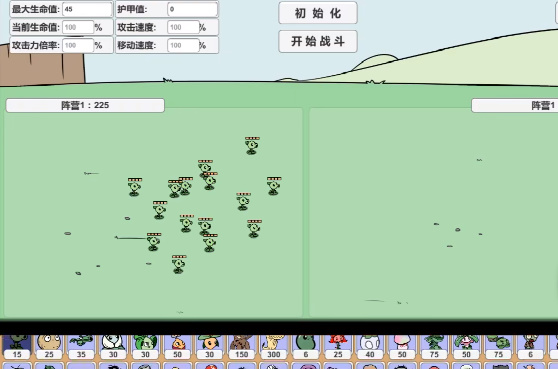Click the 阵营1：225 camp label

(x=85, y=105)
